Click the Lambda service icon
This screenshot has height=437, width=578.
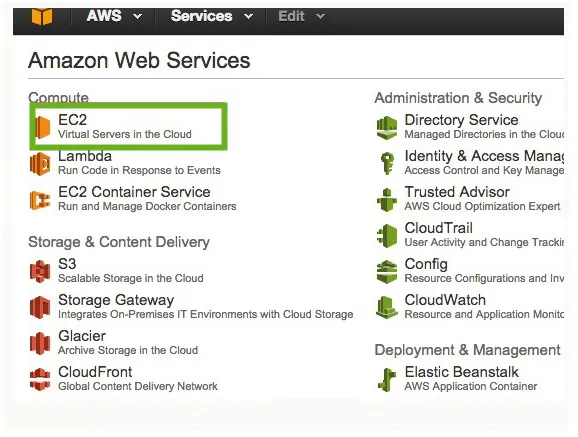coord(40,163)
